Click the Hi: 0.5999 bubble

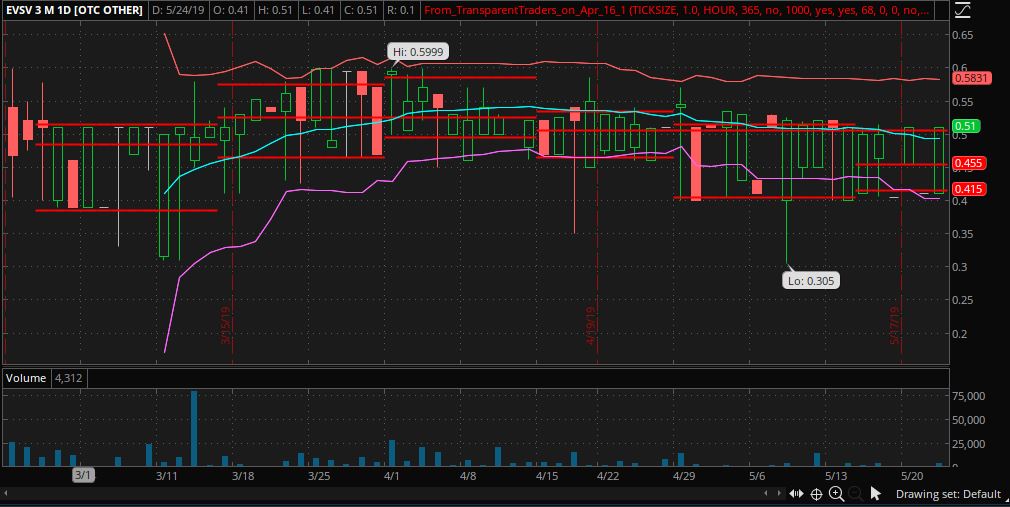tap(418, 52)
